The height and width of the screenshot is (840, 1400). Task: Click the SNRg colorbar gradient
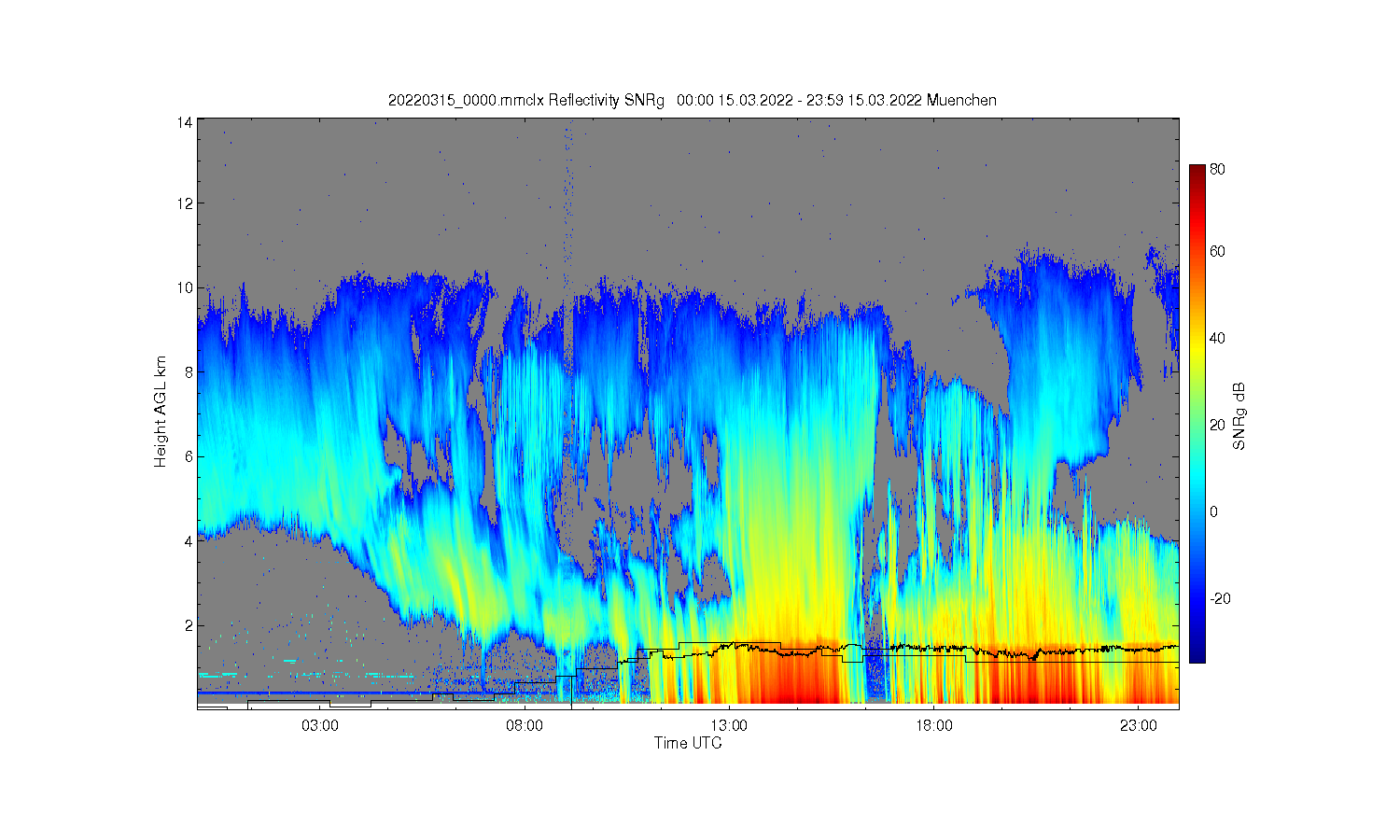pyautogui.click(x=1197, y=413)
